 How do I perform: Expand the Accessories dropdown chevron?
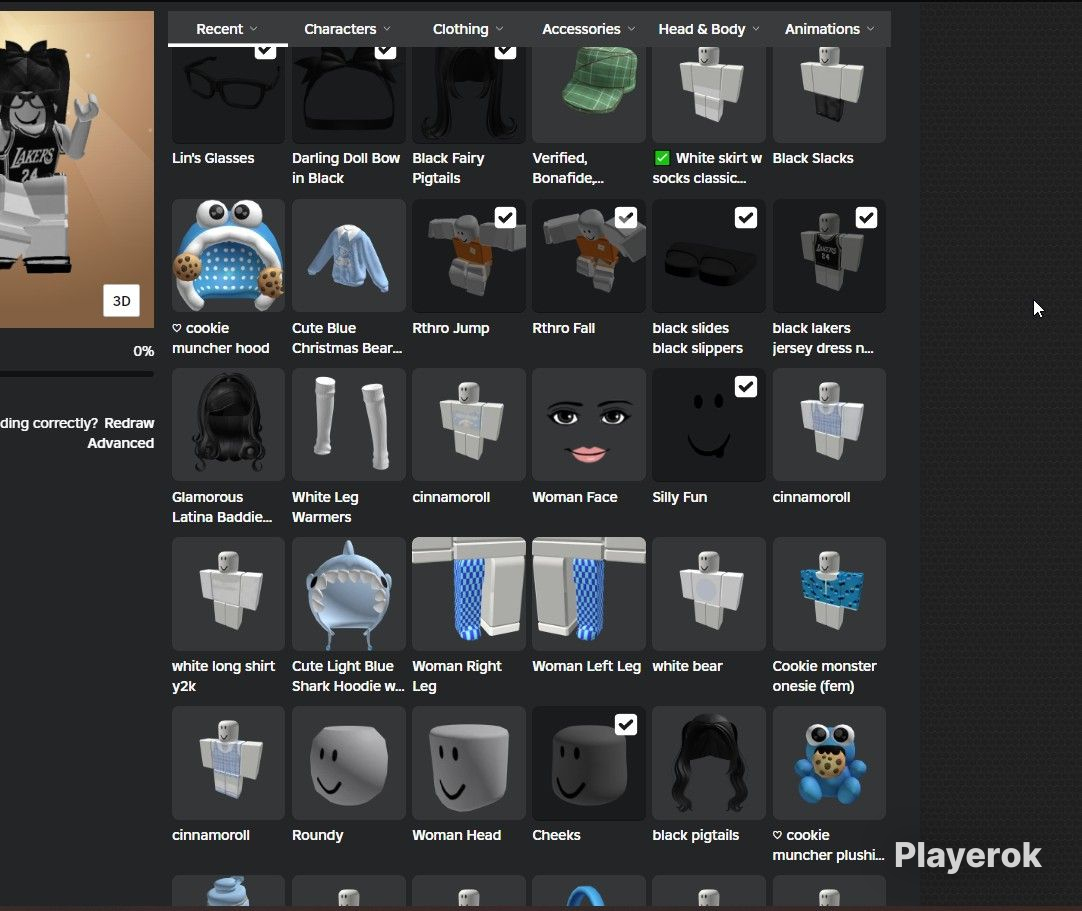point(631,29)
